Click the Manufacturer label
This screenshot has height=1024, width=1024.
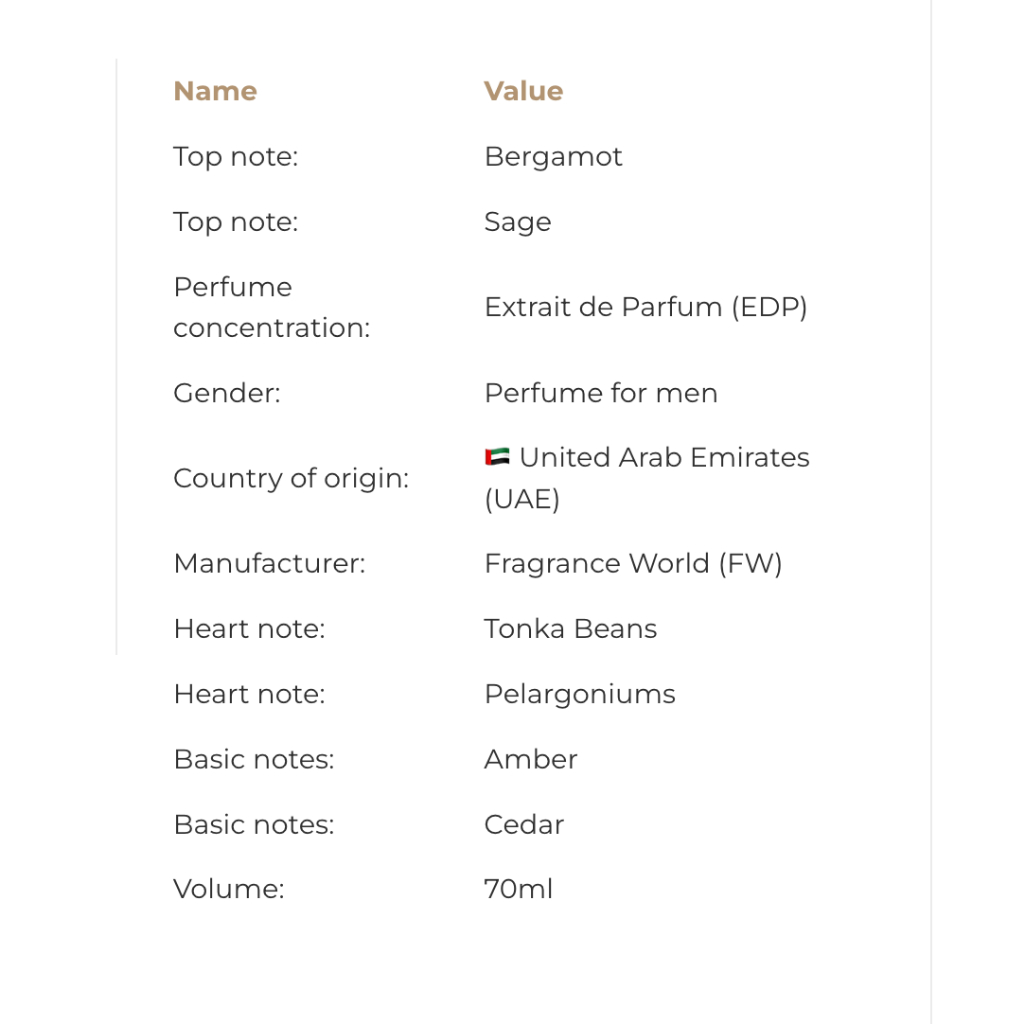(x=269, y=564)
